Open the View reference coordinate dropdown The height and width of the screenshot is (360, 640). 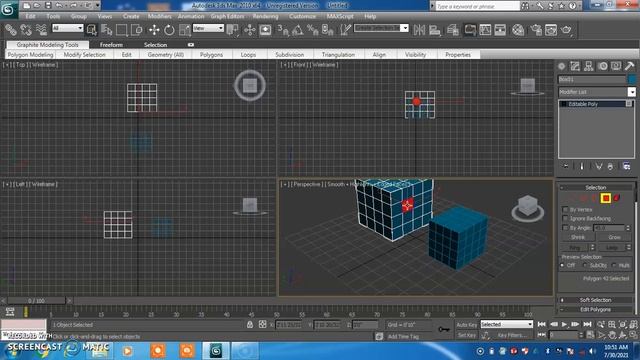208,28
